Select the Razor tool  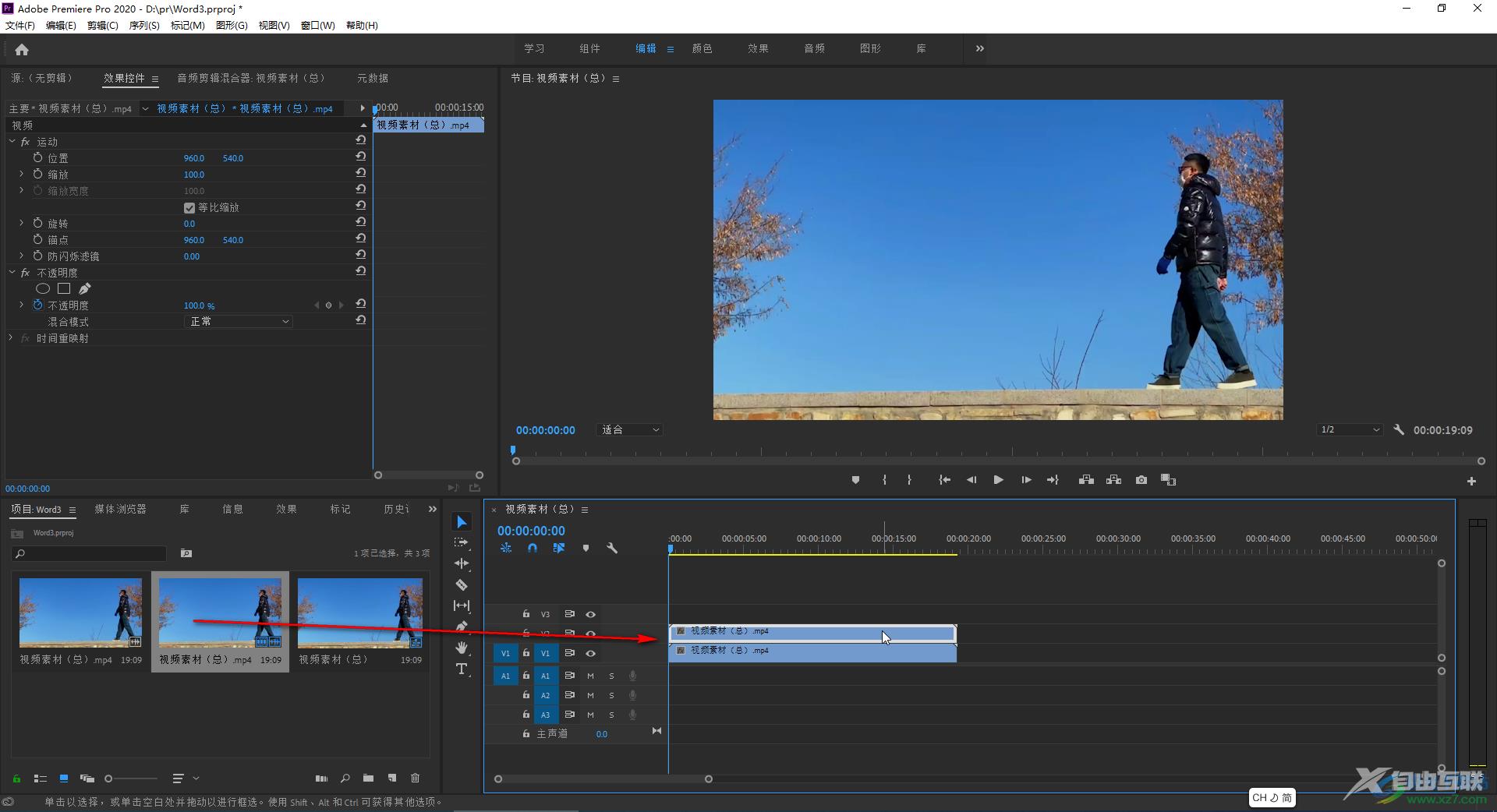[462, 584]
